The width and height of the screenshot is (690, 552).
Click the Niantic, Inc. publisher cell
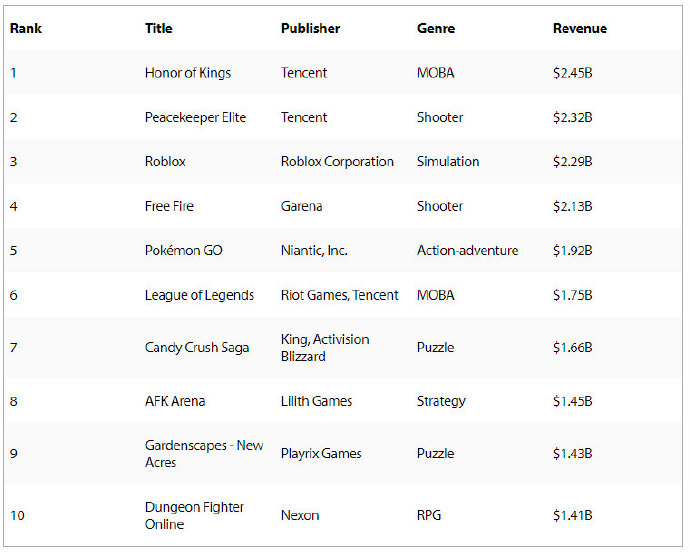pos(314,251)
